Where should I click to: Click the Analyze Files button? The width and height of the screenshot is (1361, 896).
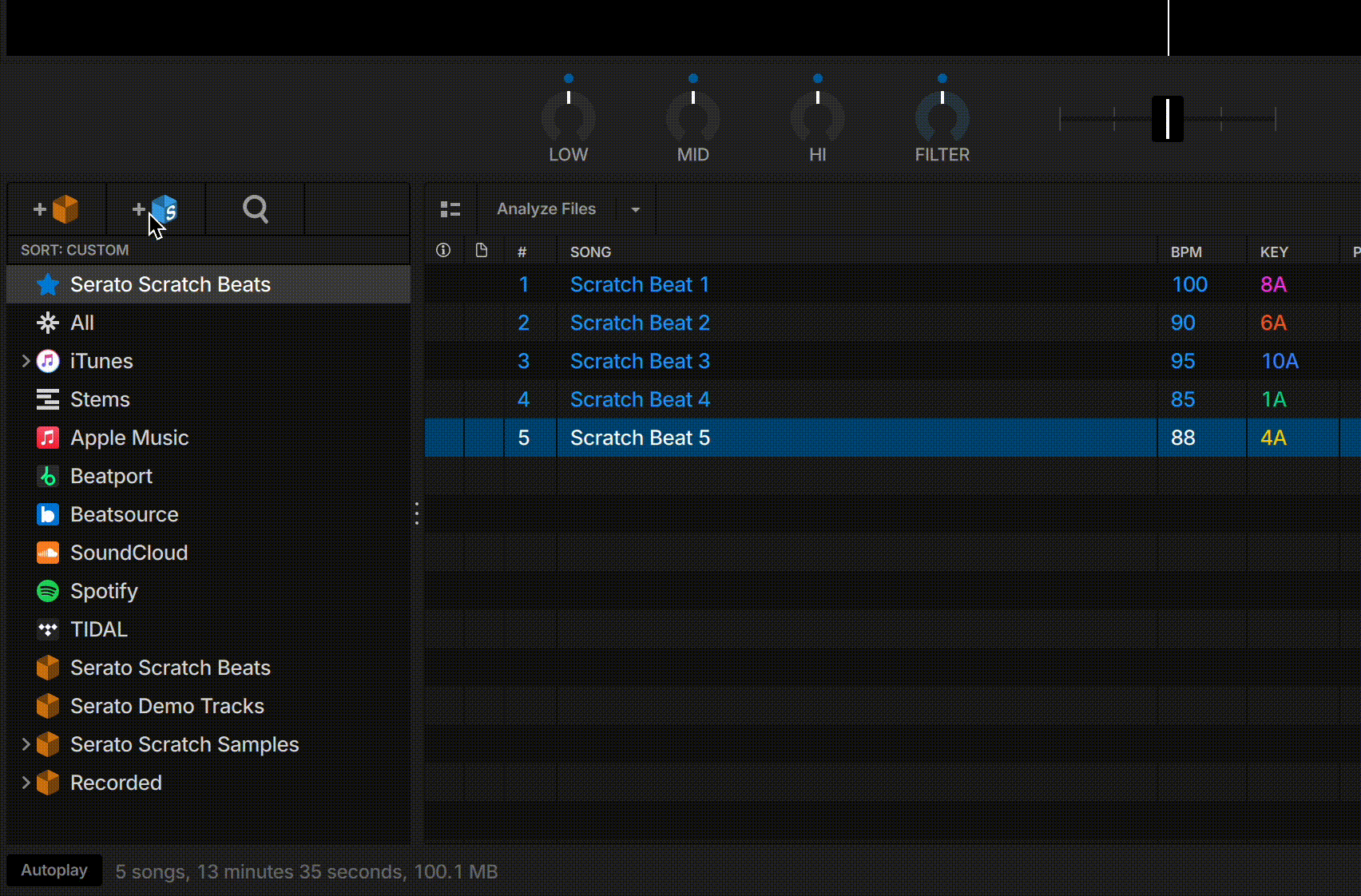[546, 209]
